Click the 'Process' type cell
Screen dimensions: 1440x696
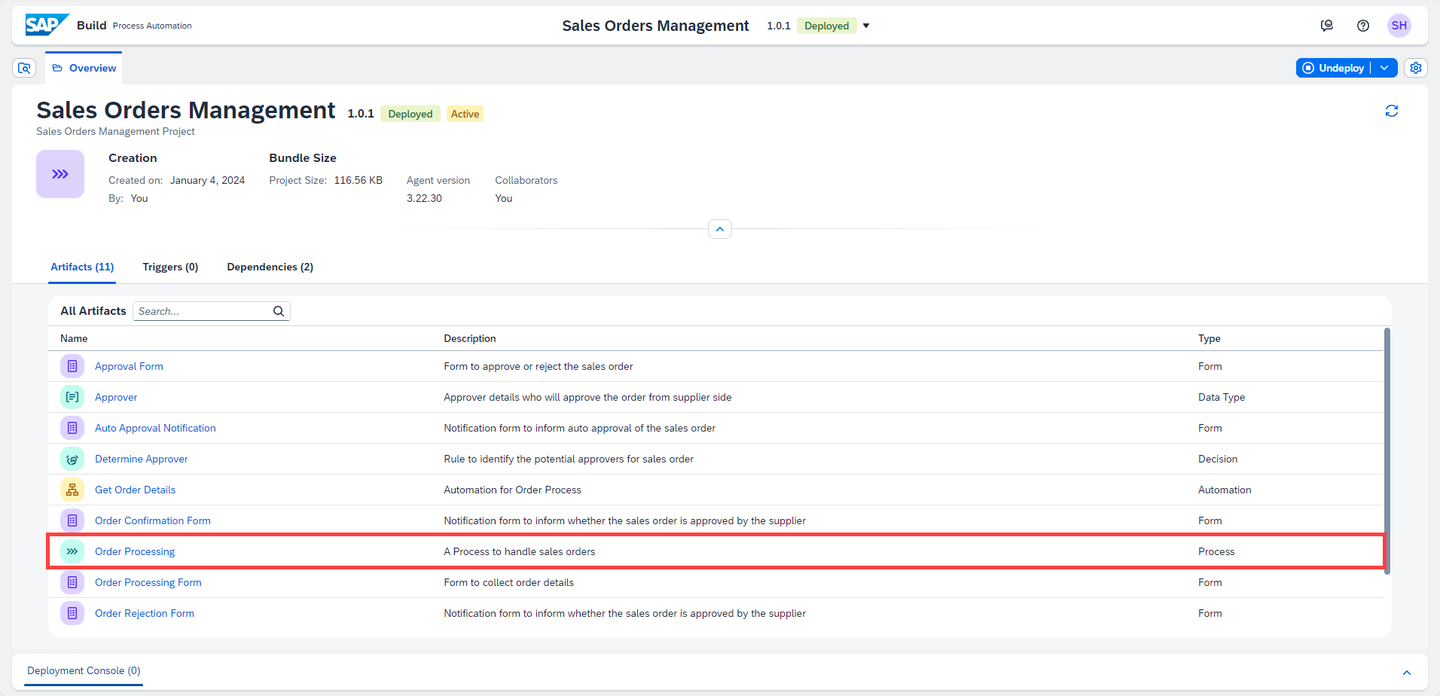click(1216, 552)
